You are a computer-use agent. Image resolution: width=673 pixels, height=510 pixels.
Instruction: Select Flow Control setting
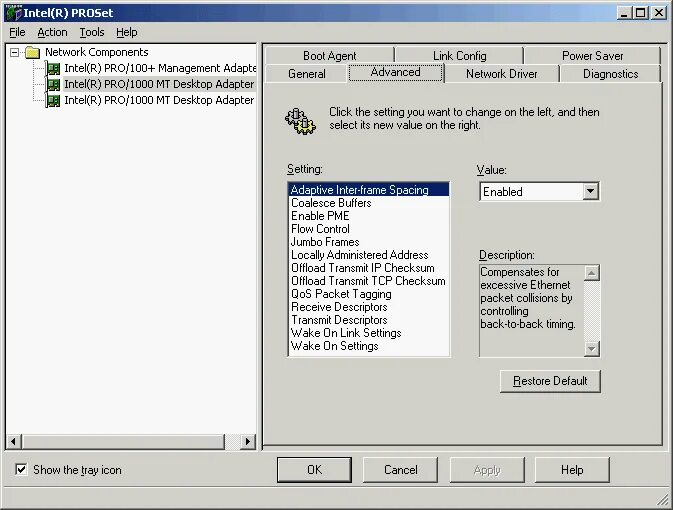pyautogui.click(x=369, y=229)
